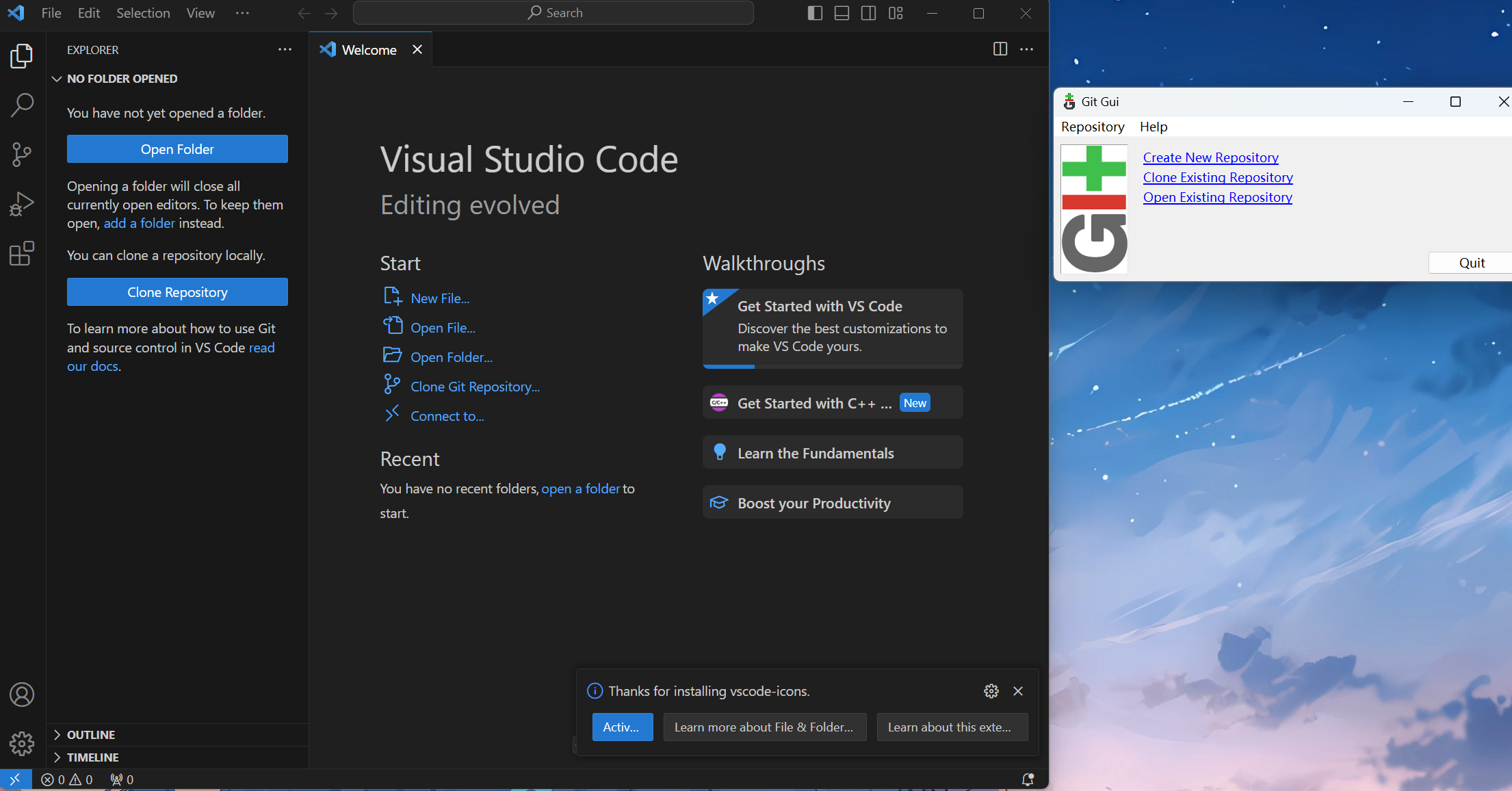This screenshot has height=791, width=1512.
Task: Open the Manage gear icon
Action: pos(22,744)
